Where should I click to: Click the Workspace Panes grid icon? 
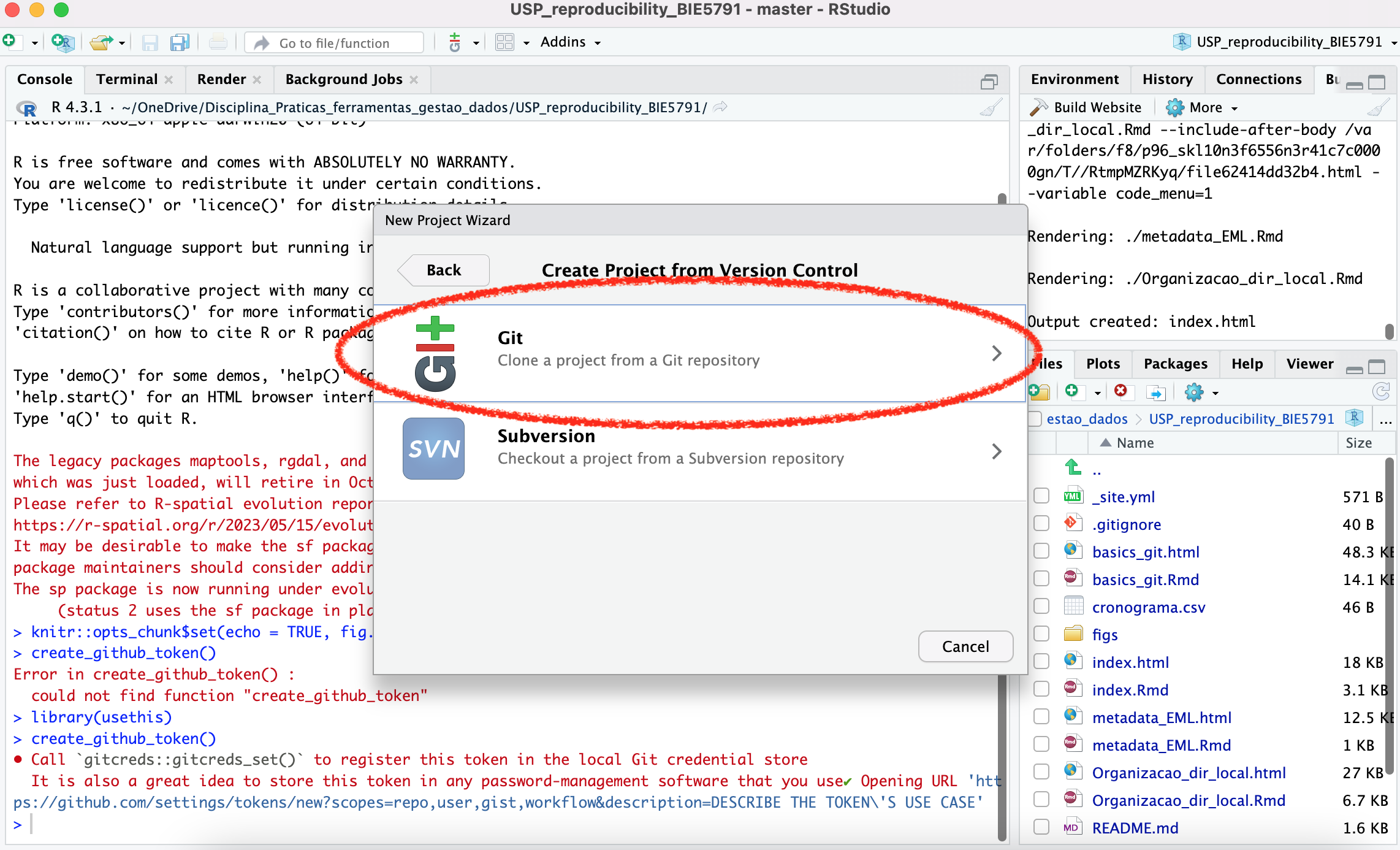504,42
